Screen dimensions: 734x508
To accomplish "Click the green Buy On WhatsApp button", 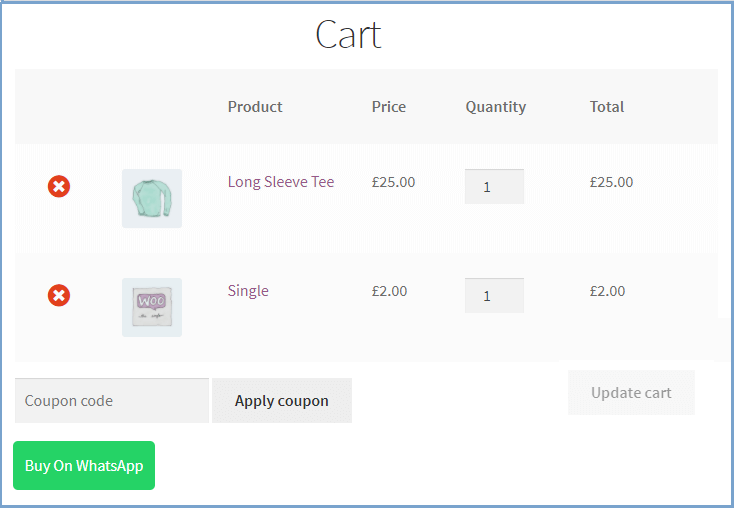I will coord(84,465).
